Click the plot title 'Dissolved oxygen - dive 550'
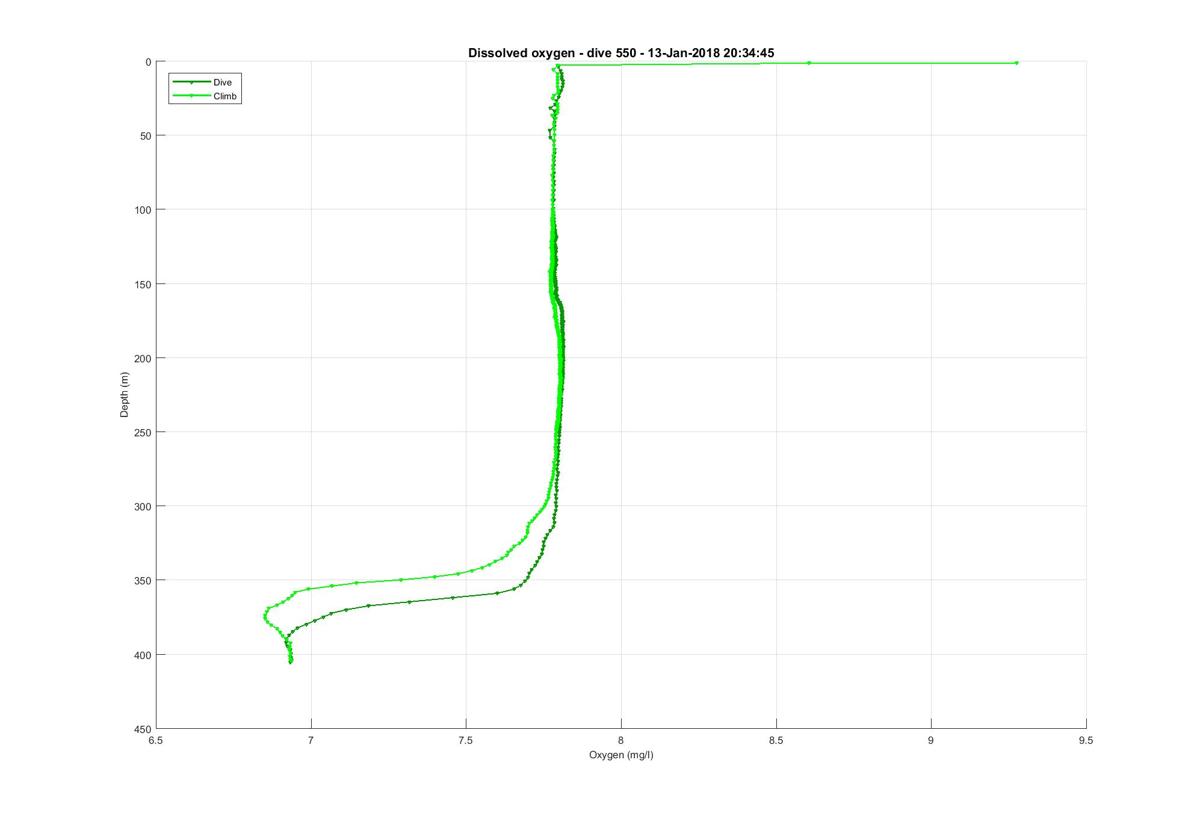Image resolution: width=1200 pixels, height=818 pixels. point(552,52)
